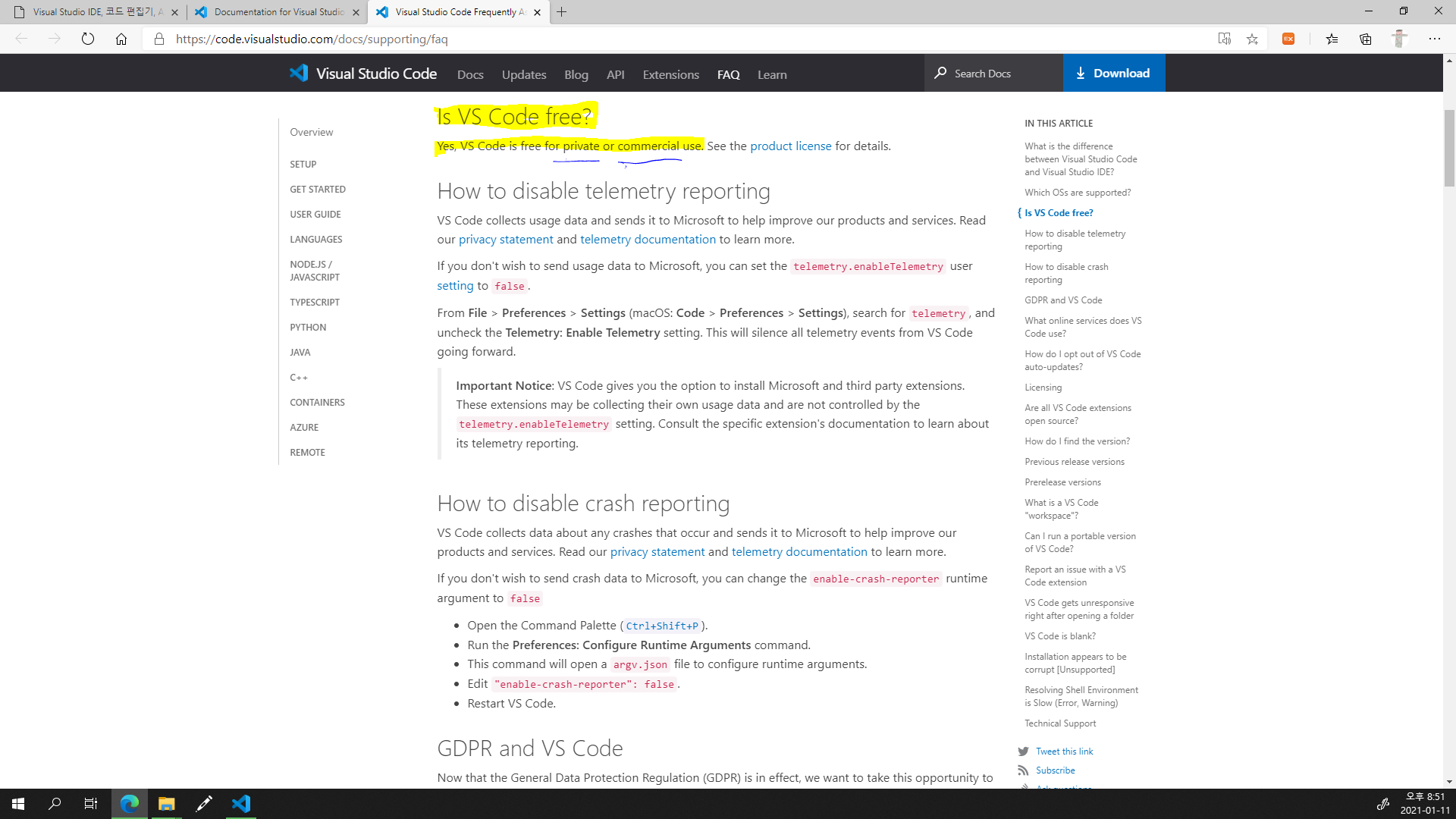This screenshot has width=1456, height=819.
Task: Expand the LANGUAGES section in sidebar
Action: coord(315,239)
